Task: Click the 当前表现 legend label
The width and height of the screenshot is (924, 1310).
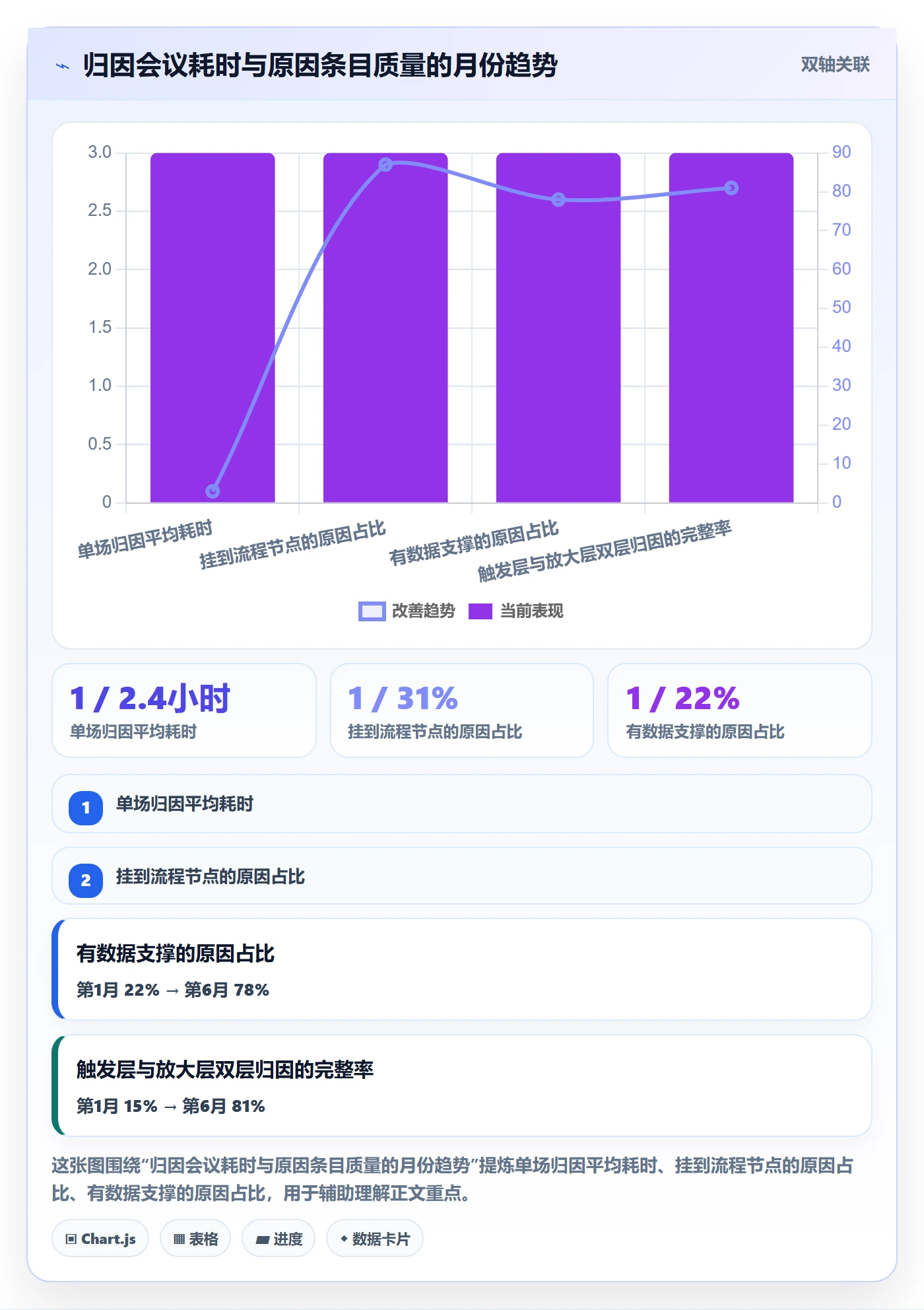Action: (x=531, y=611)
